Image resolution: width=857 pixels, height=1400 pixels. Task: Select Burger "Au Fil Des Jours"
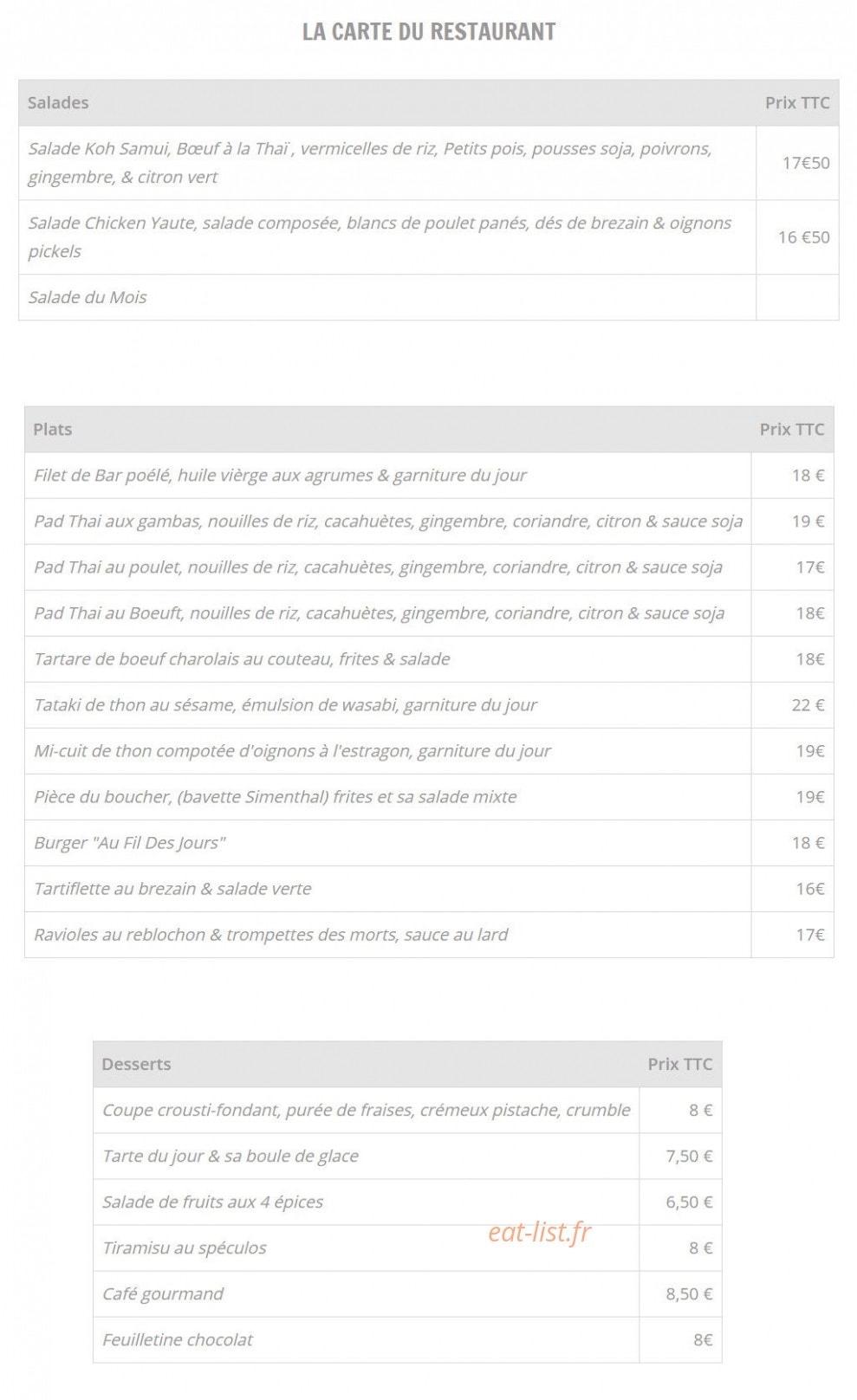130,843
